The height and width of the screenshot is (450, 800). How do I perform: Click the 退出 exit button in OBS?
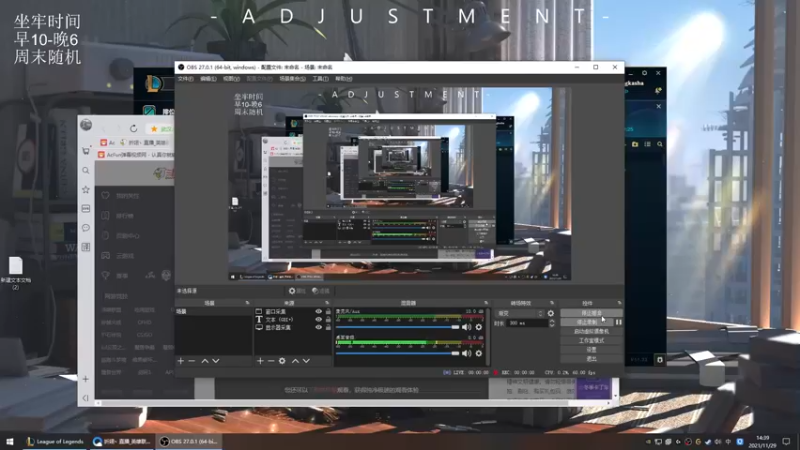coord(591,359)
